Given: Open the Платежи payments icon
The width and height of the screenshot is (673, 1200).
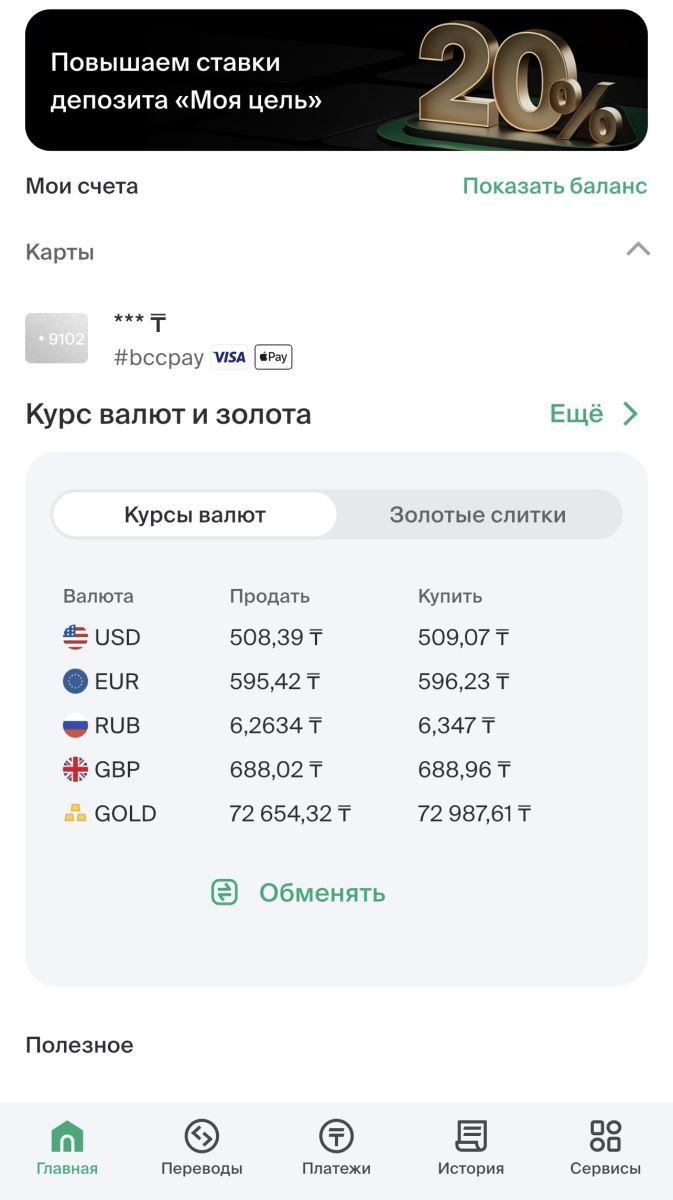Looking at the screenshot, I should pos(336,1137).
